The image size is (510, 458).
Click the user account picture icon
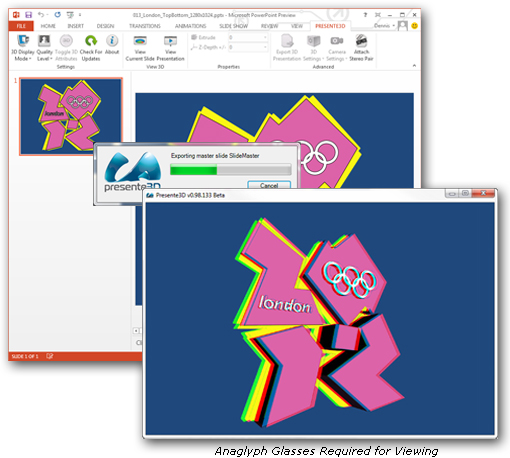(x=403, y=26)
